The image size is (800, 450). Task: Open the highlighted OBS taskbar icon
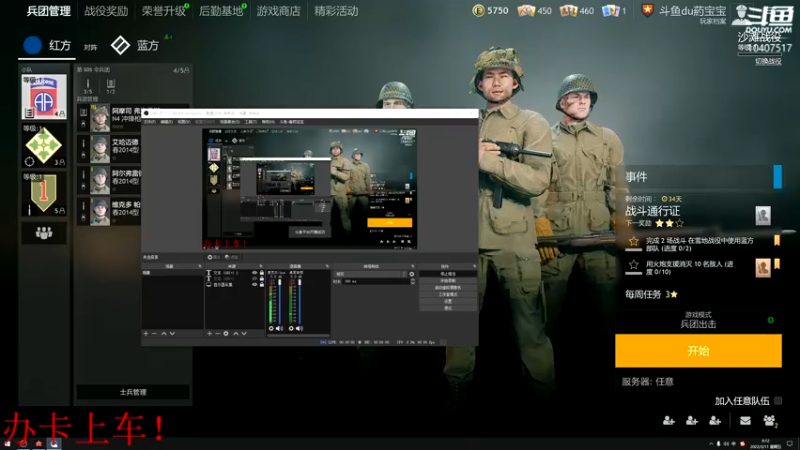(54, 443)
